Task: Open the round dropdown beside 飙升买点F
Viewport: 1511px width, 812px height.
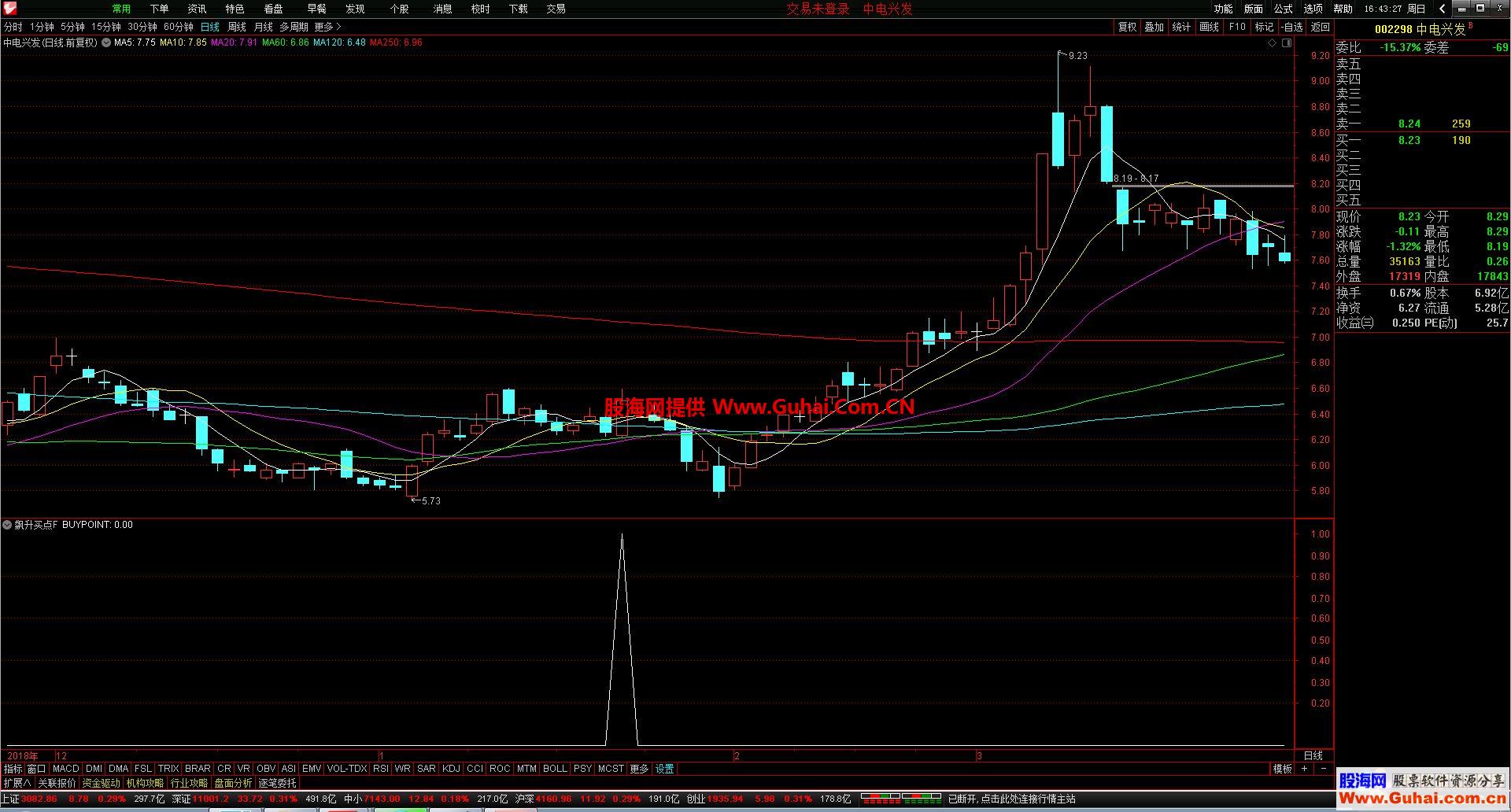Action: coord(7,525)
